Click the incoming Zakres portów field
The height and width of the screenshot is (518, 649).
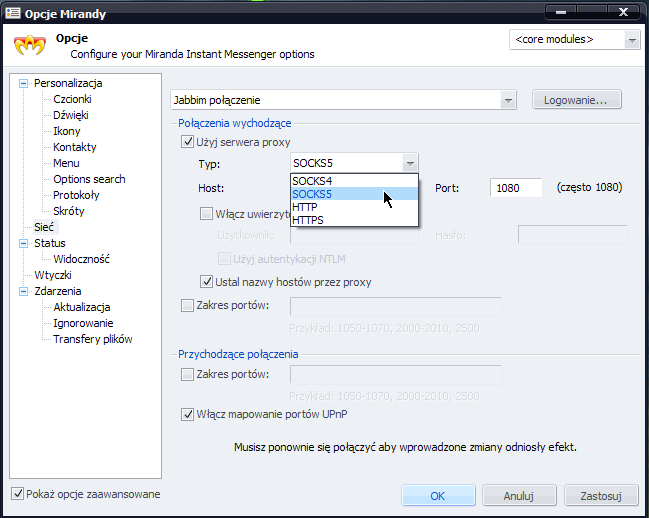(x=396, y=375)
